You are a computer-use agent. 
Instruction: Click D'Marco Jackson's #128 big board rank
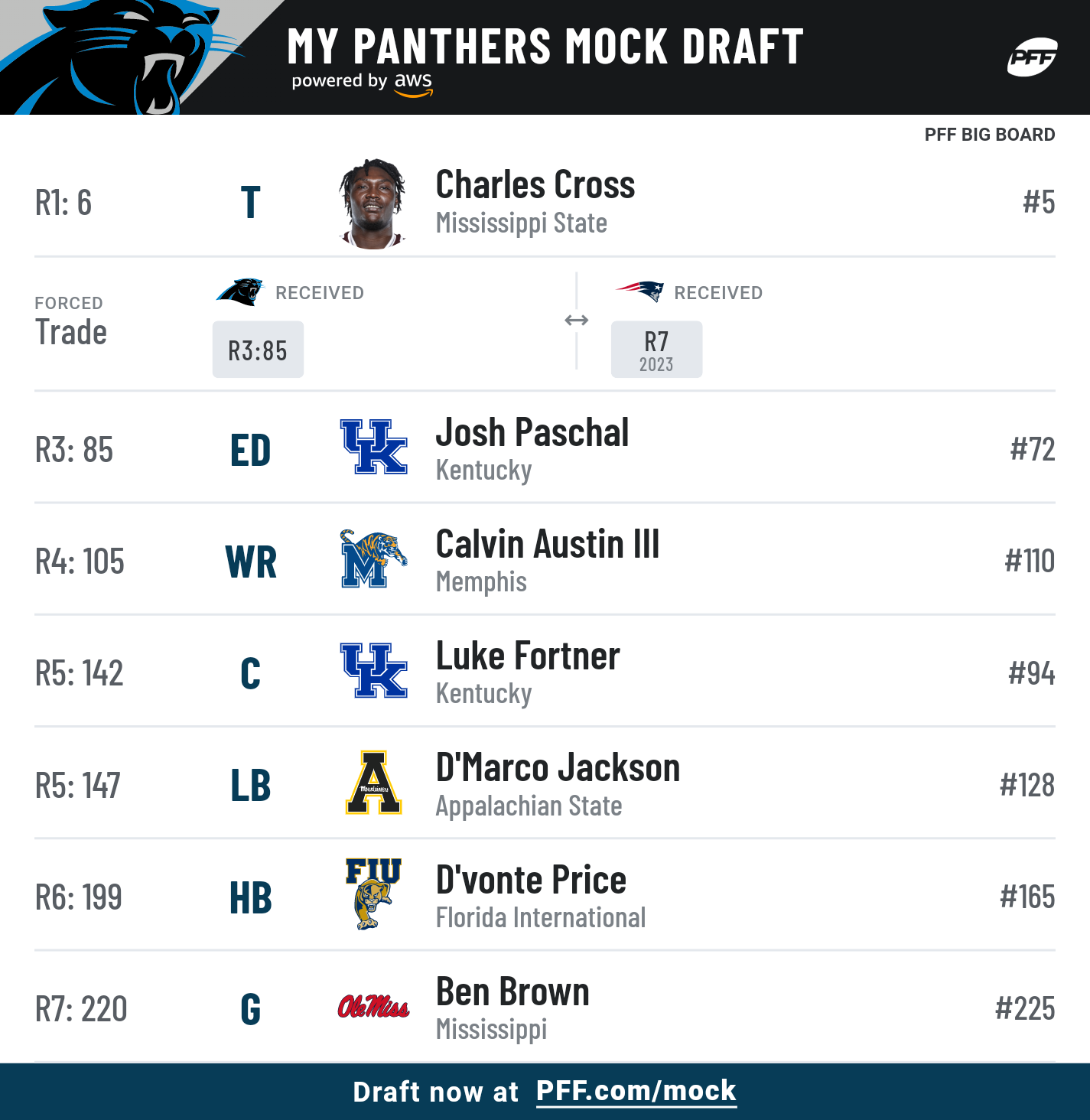1027,785
